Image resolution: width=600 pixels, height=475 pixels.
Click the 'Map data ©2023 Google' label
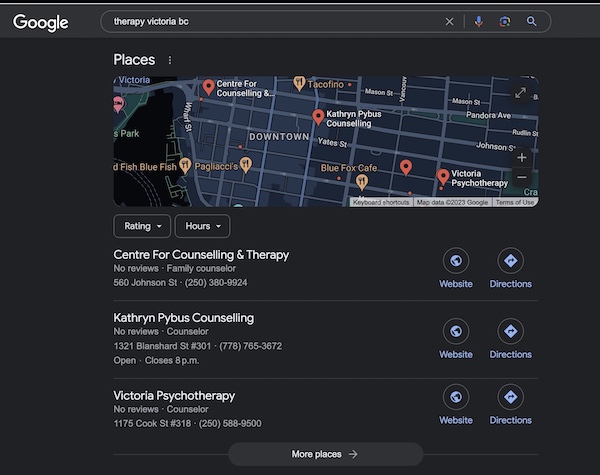pos(452,202)
